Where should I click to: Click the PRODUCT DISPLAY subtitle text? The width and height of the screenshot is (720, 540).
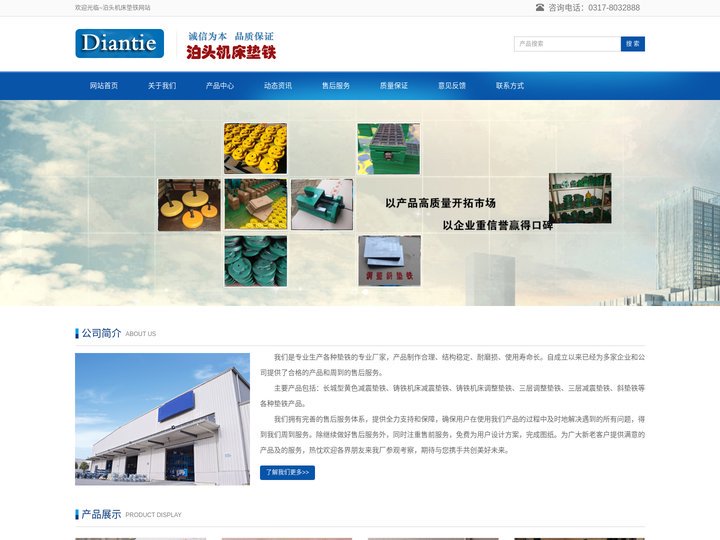pos(153,515)
